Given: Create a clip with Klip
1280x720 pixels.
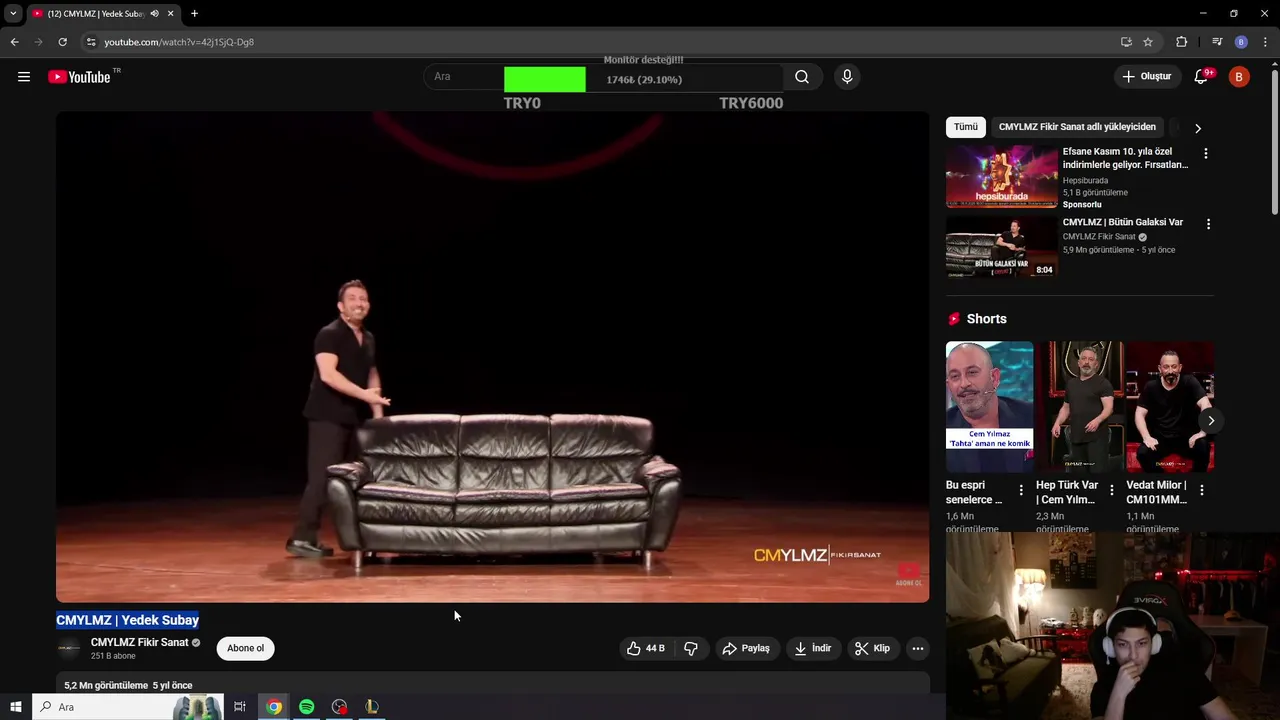Looking at the screenshot, I should (x=872, y=648).
